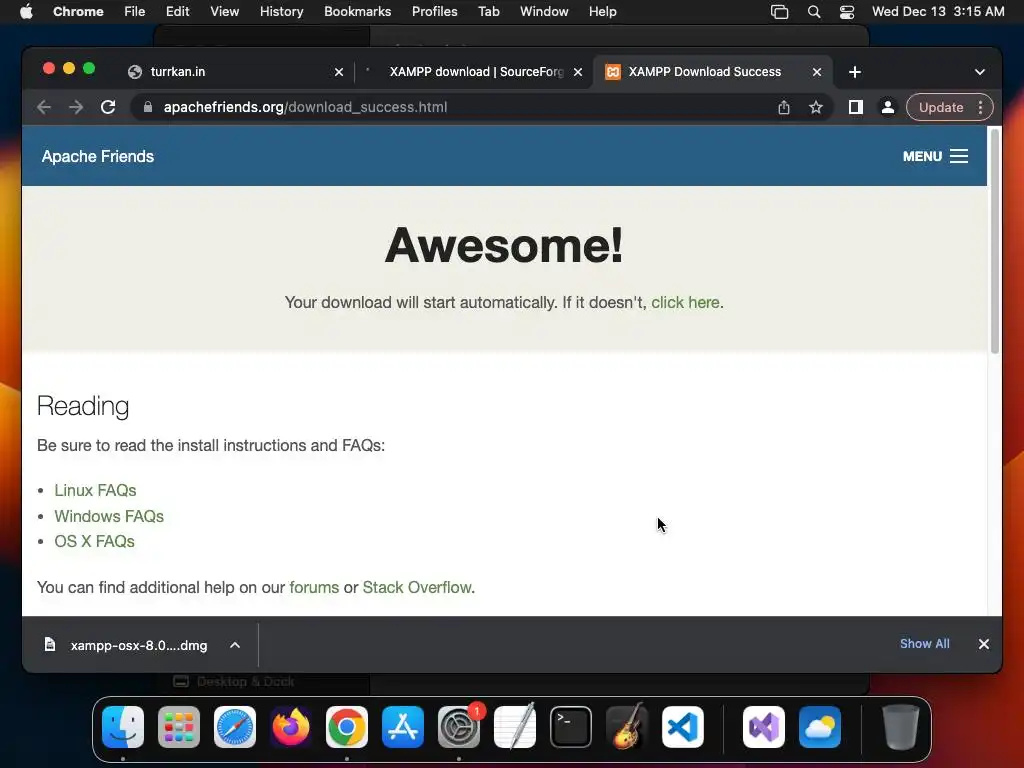Click the Update button in Chrome toolbar
The height and width of the screenshot is (768, 1024).
(941, 107)
